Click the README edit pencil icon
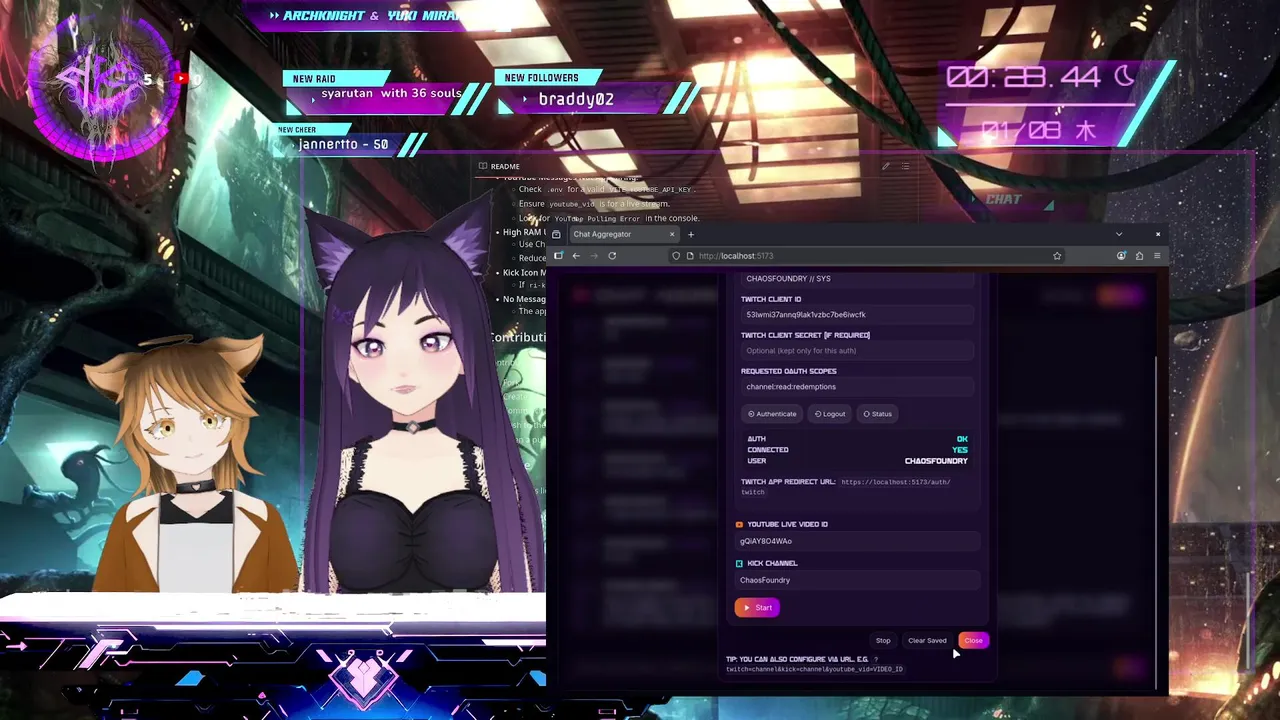Viewport: 1280px width, 720px height. pos(885,166)
